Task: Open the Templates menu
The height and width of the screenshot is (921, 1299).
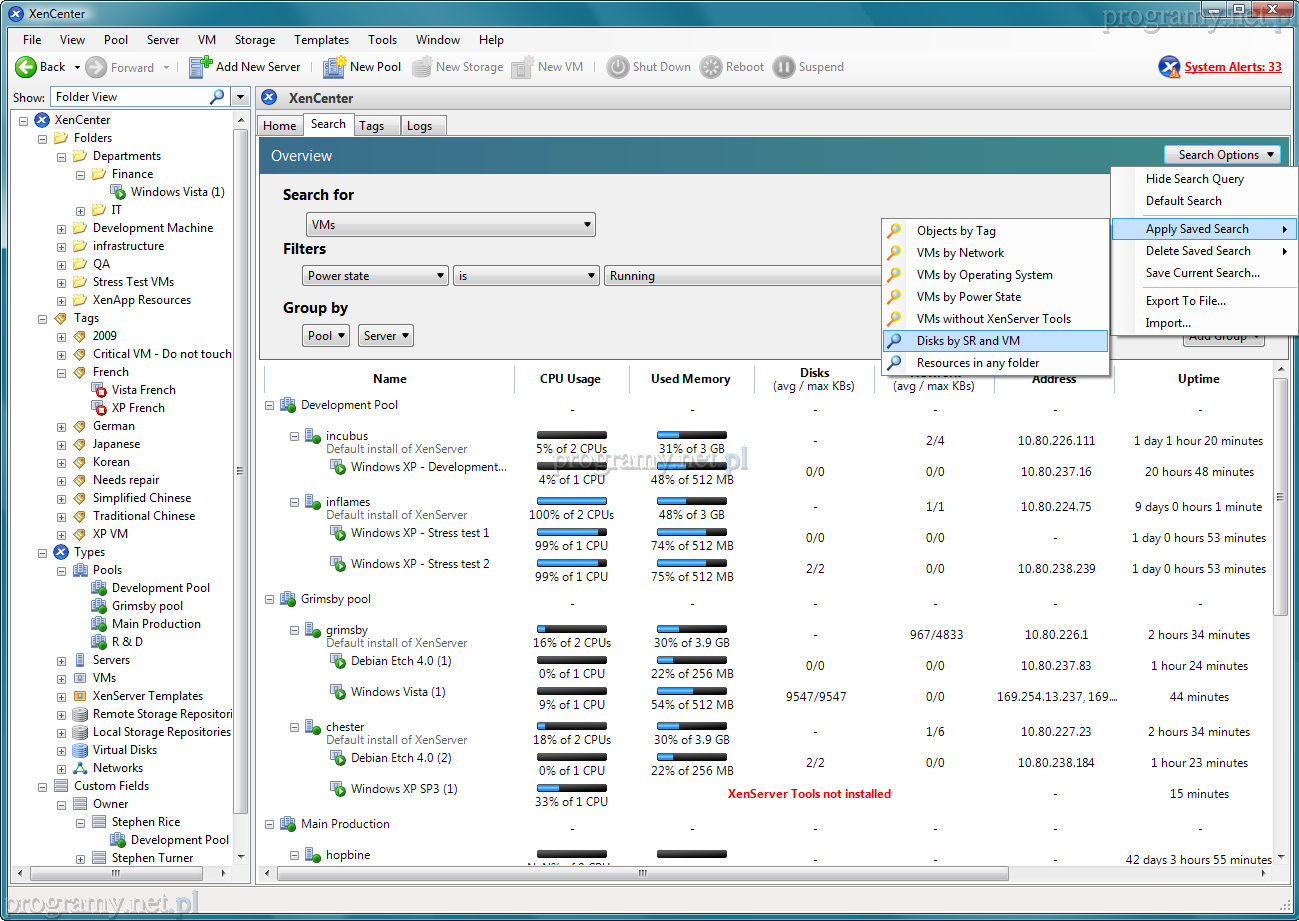Action: (321, 40)
